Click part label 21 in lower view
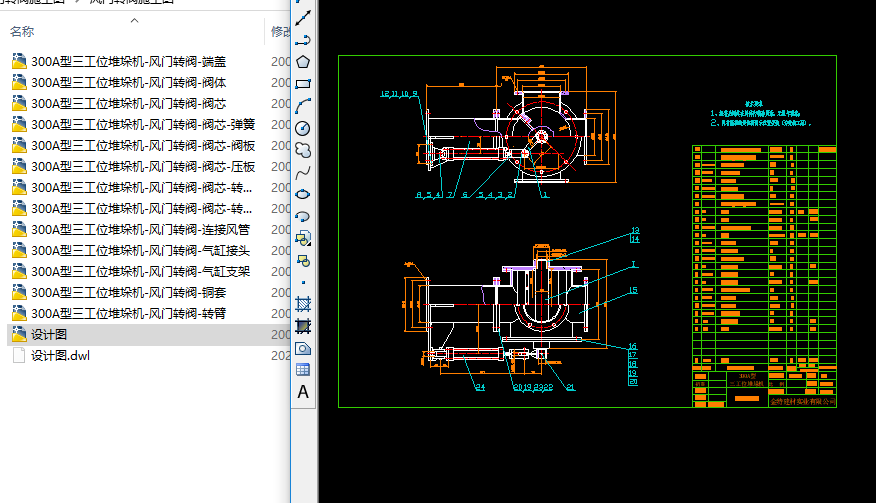Viewport: 876px width, 503px height. tap(570, 387)
